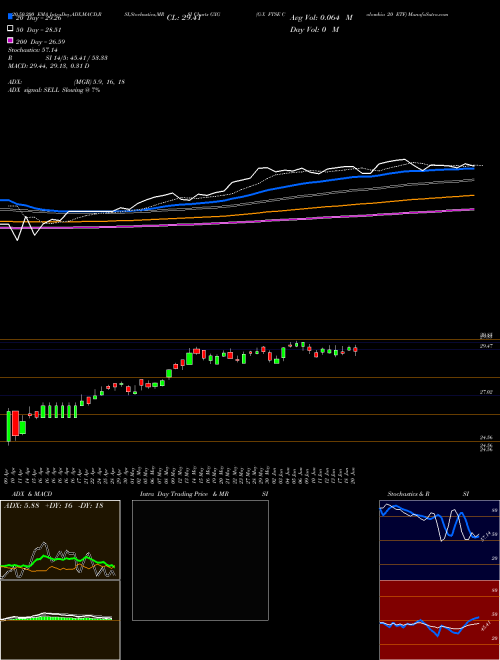Click the empty Intra Day Trading Price panel
The width and height of the screenshot is (500, 660).
point(200,560)
